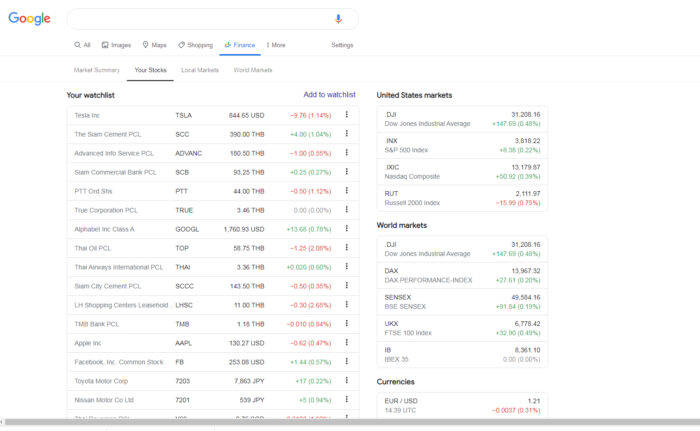Click the microphone voice search icon
The image size is (700, 431).
(338, 19)
